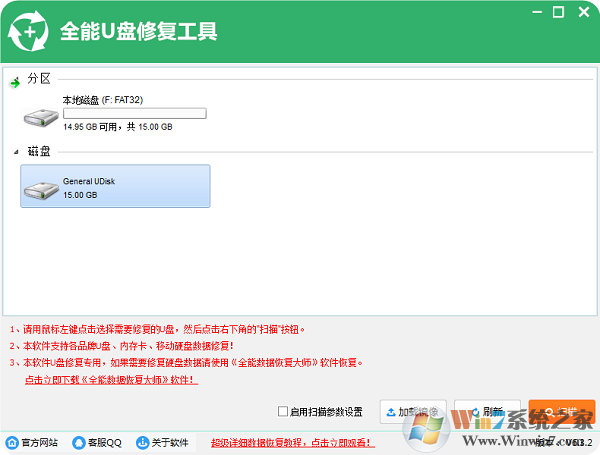Click instruction line 3 mentioning 全能数据恢复大师
The image size is (600, 455).
[x=186, y=362]
